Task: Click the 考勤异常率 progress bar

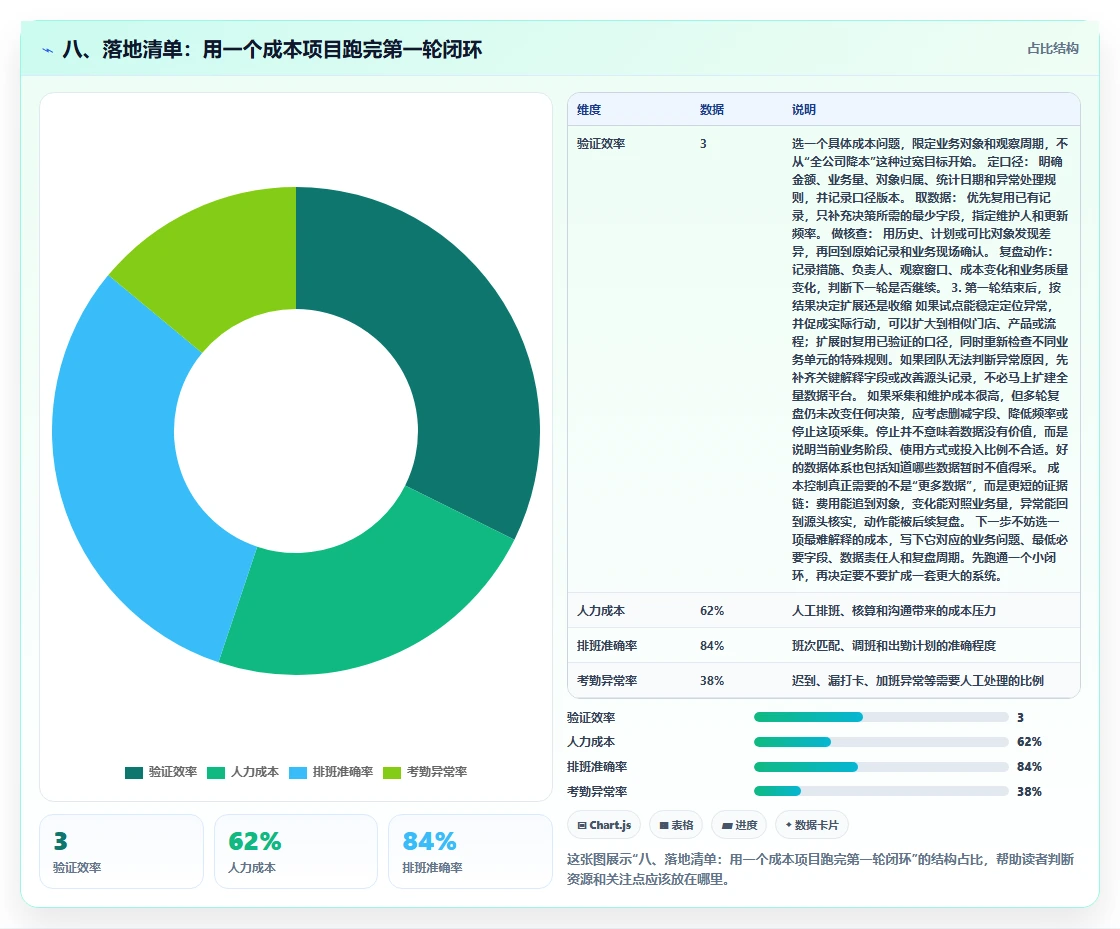Action: pyautogui.click(x=881, y=791)
